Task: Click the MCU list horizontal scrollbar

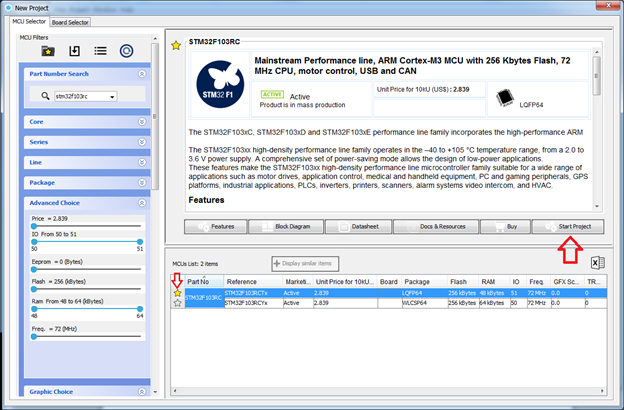Action: [x=388, y=391]
